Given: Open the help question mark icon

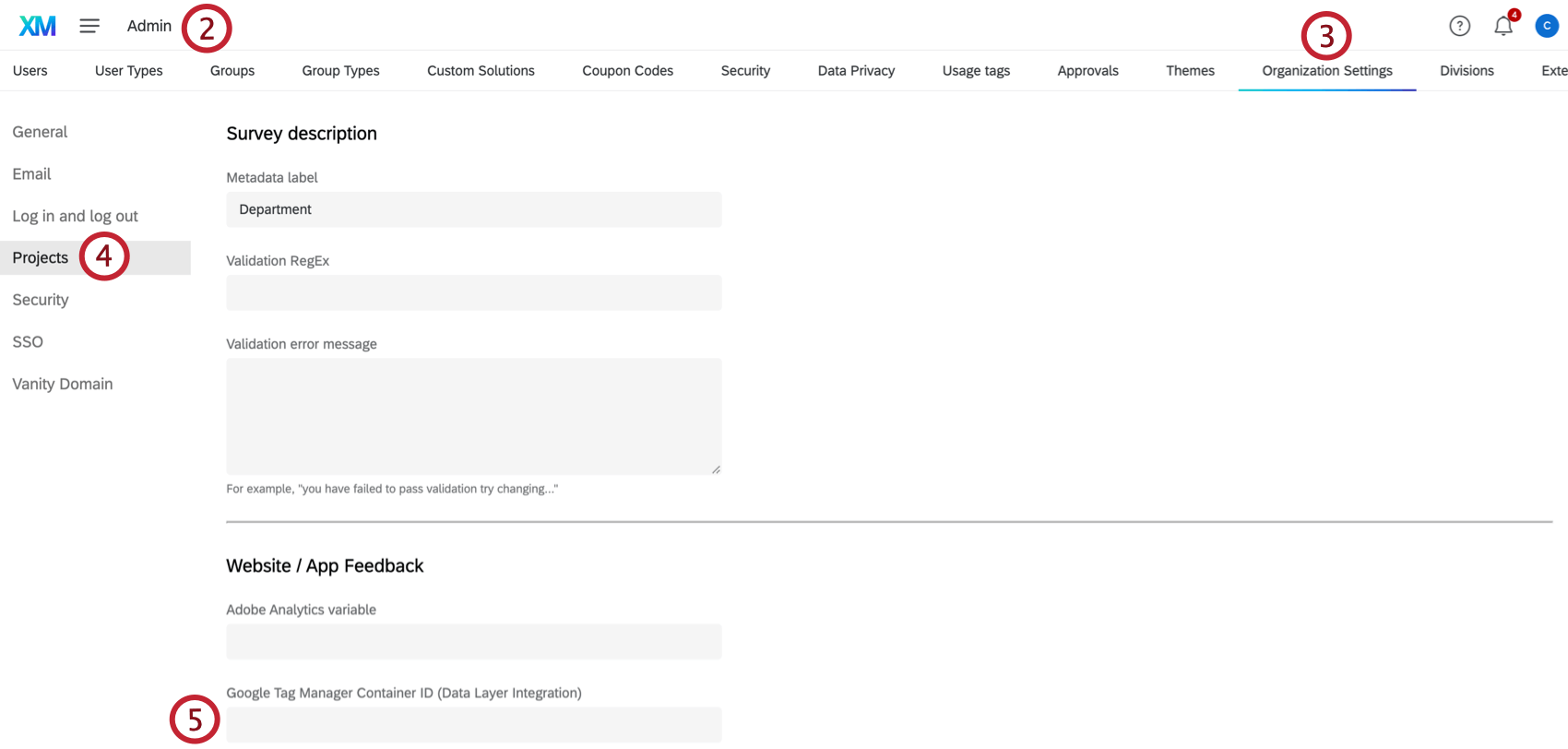Looking at the screenshot, I should pos(1459,26).
